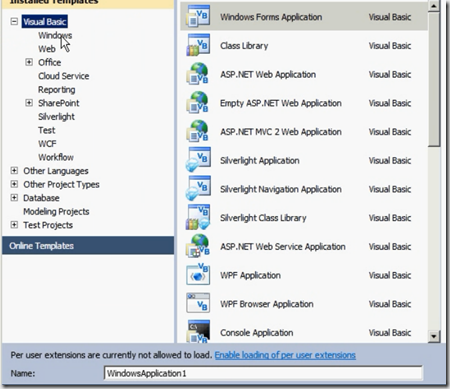
Task: Select the Cloud Service category
Action: [x=64, y=76]
